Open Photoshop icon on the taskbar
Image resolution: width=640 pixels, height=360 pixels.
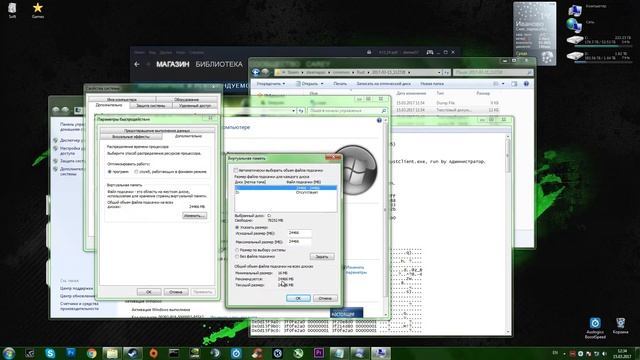click(x=71, y=353)
